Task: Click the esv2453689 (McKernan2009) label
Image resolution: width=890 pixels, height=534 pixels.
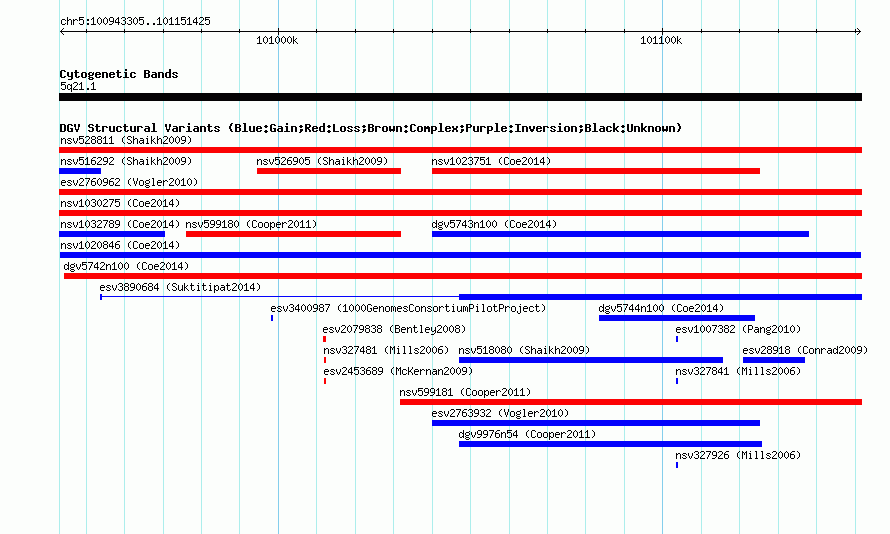Action: (398, 371)
